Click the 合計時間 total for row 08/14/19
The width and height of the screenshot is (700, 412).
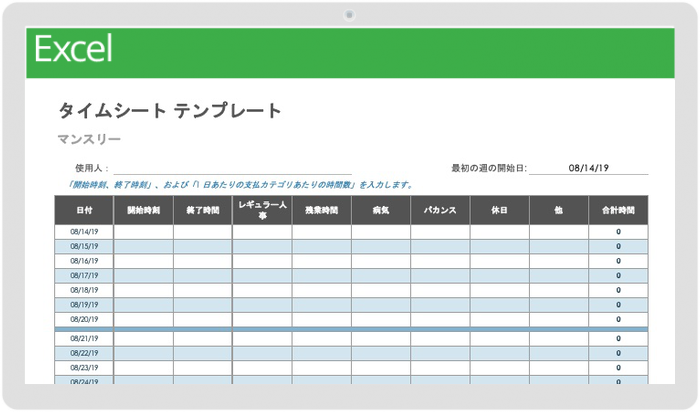coord(618,232)
